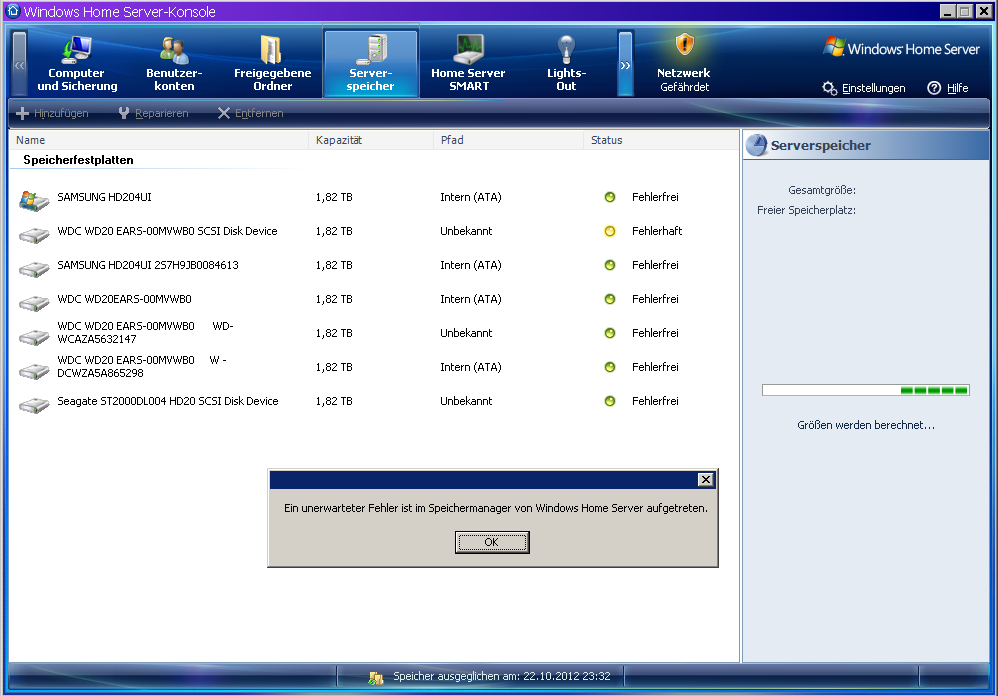
Task: Click the console title bar home icon
Action: point(13,11)
